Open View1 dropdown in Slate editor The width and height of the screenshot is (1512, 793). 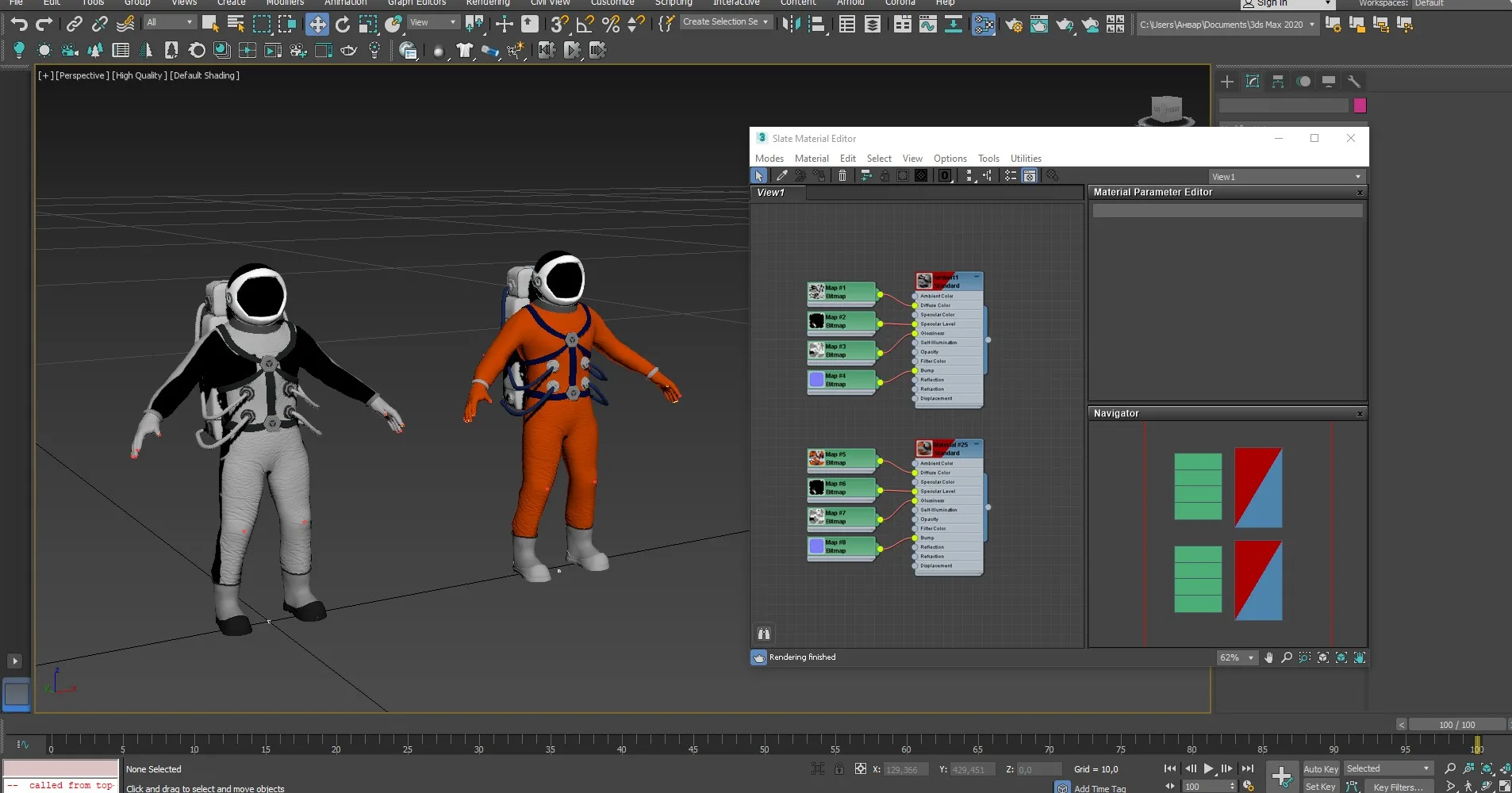[1286, 177]
